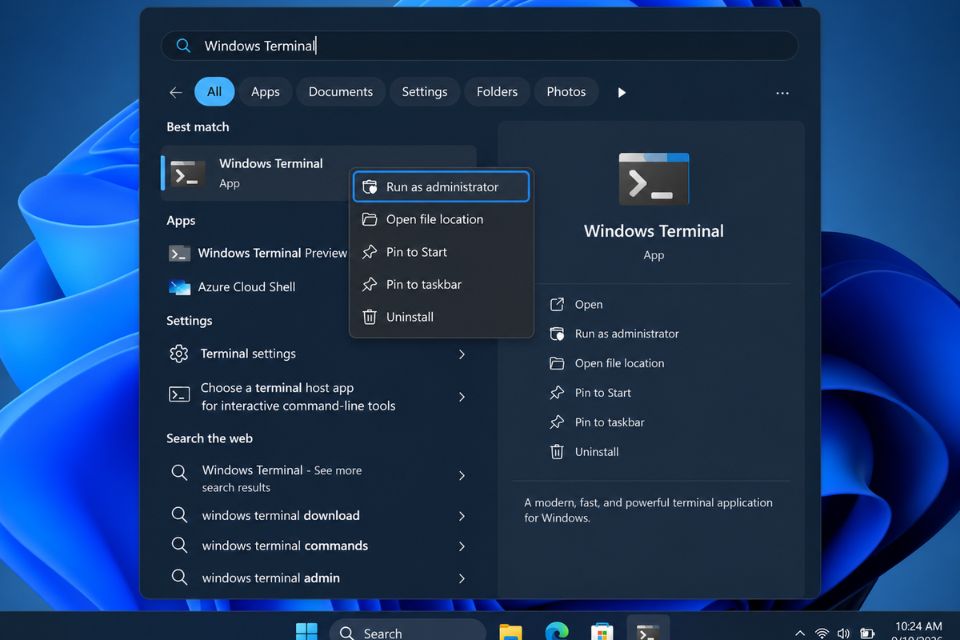Click the trash icon in the context menu
Screen dimensions: 960x640
(369, 317)
